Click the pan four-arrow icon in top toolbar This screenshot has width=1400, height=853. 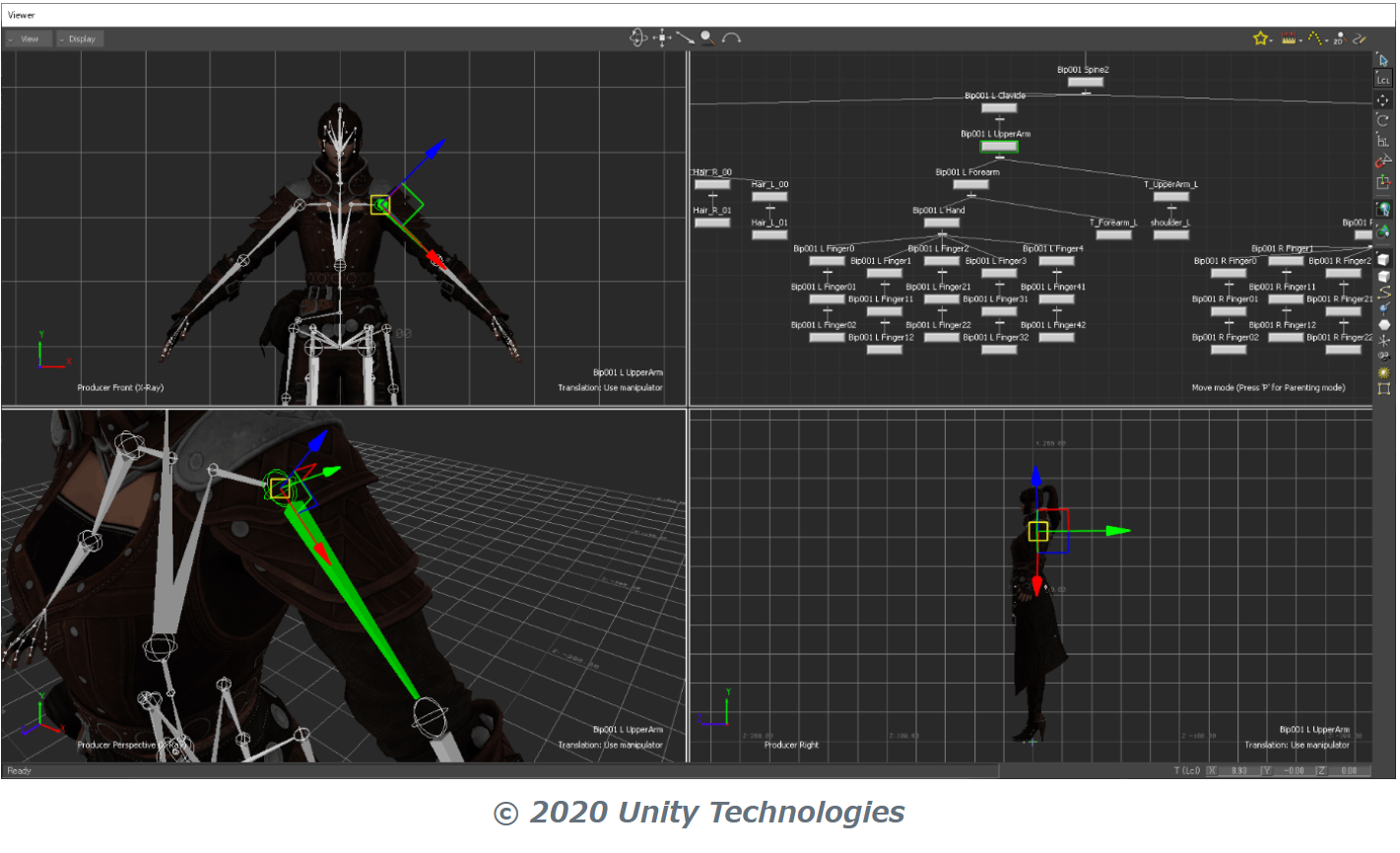662,38
